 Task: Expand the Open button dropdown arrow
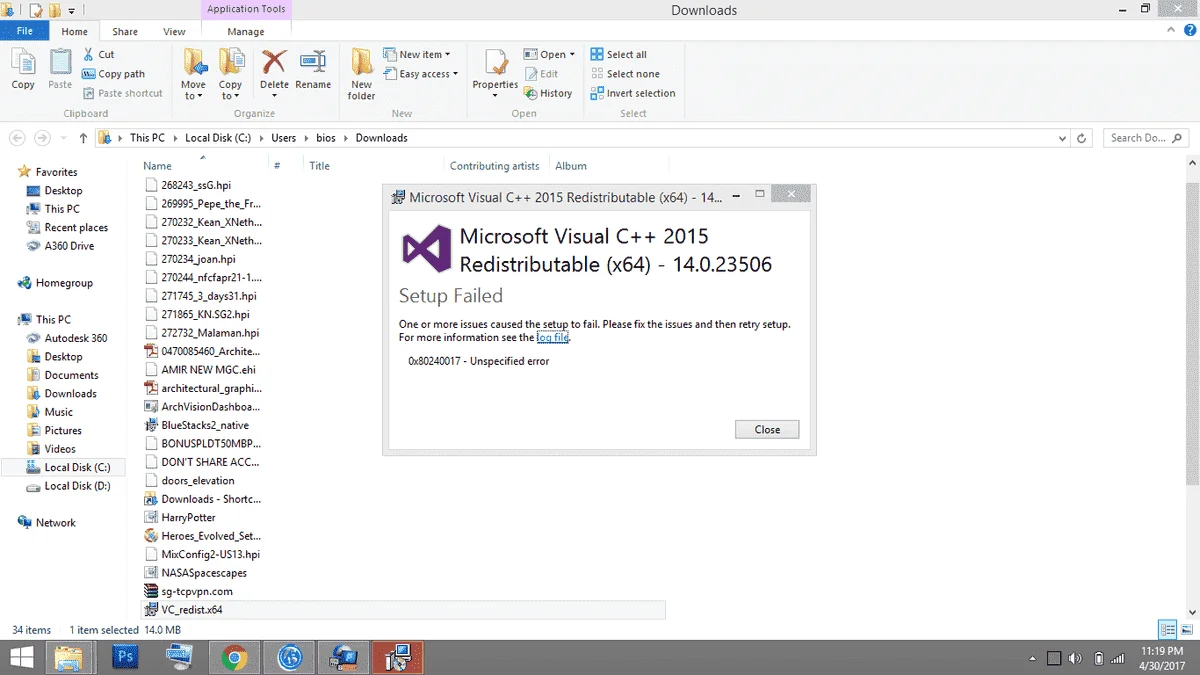tap(572, 55)
